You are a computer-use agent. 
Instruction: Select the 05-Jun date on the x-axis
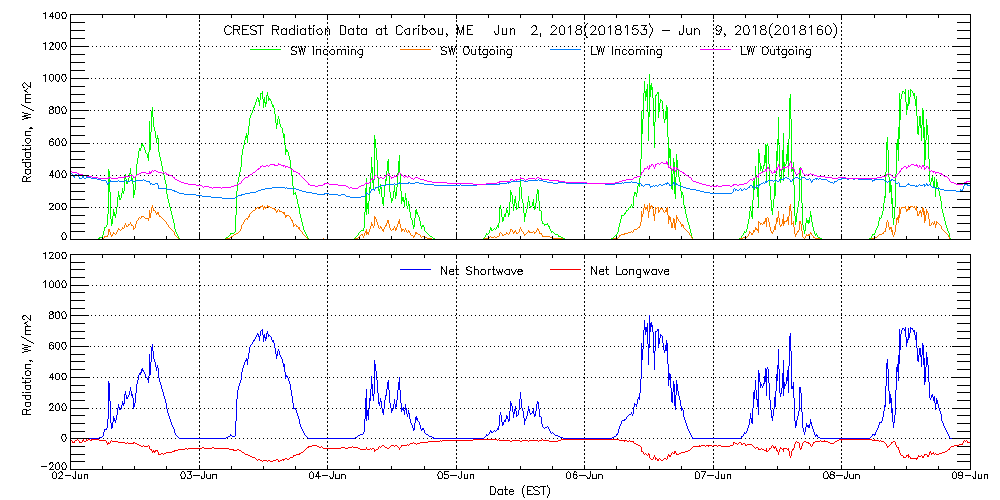(x=457, y=477)
